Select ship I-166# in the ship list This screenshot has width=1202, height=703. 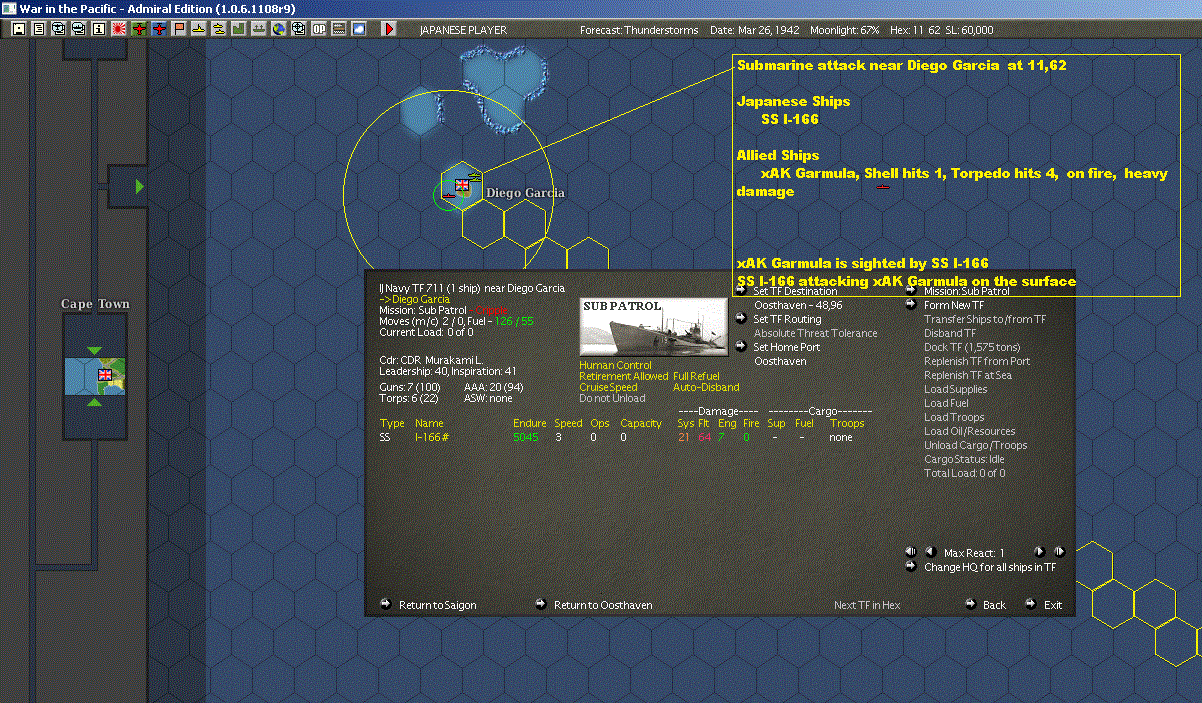432,437
